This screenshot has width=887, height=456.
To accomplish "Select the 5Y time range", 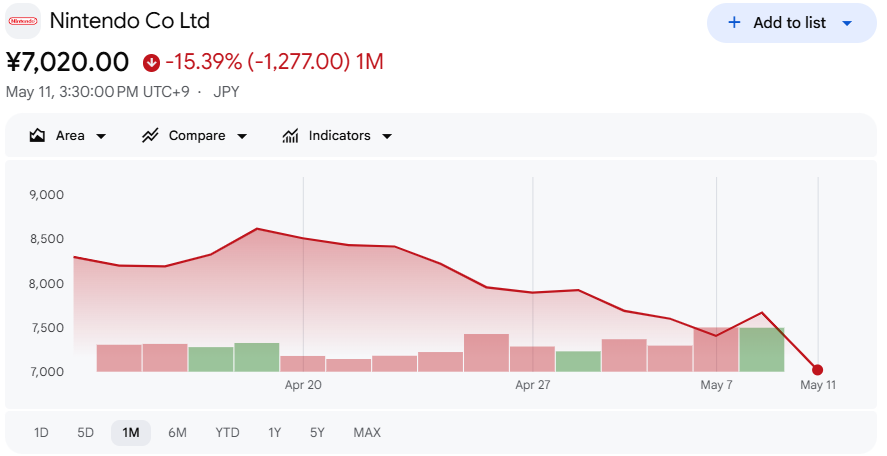I will (317, 433).
